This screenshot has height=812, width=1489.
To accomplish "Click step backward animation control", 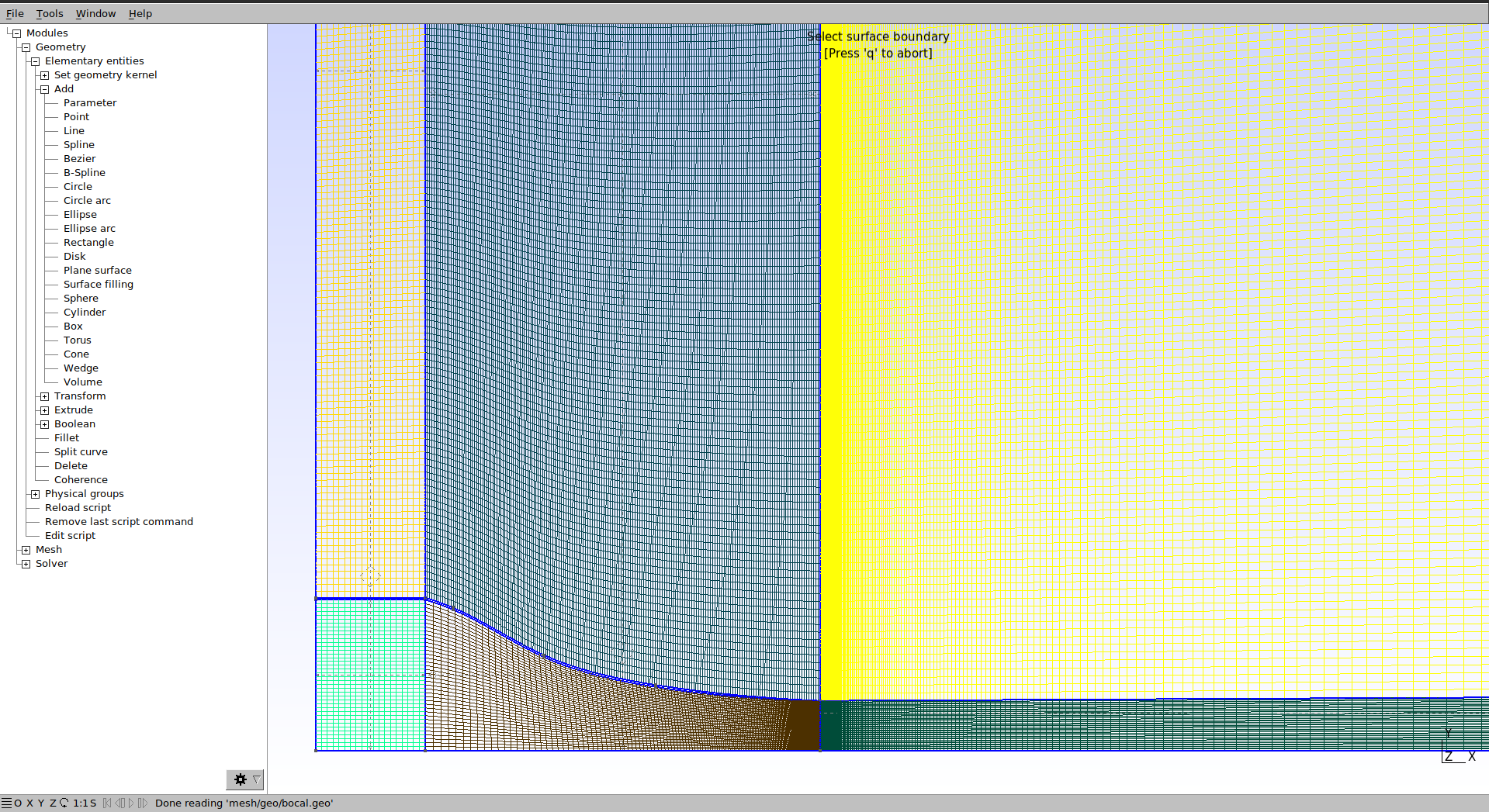I will [x=119, y=803].
